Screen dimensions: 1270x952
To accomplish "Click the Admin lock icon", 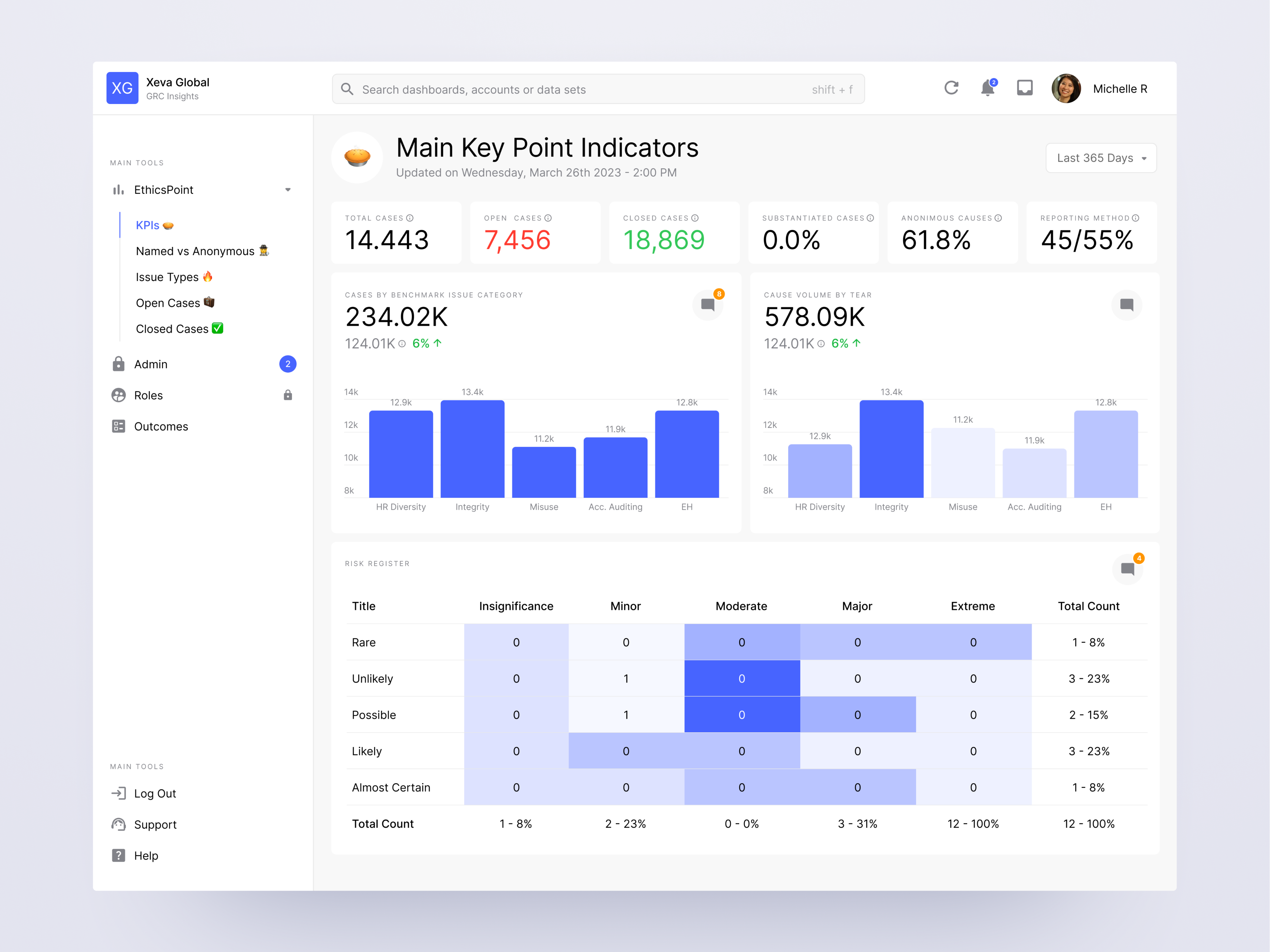I will [x=118, y=364].
